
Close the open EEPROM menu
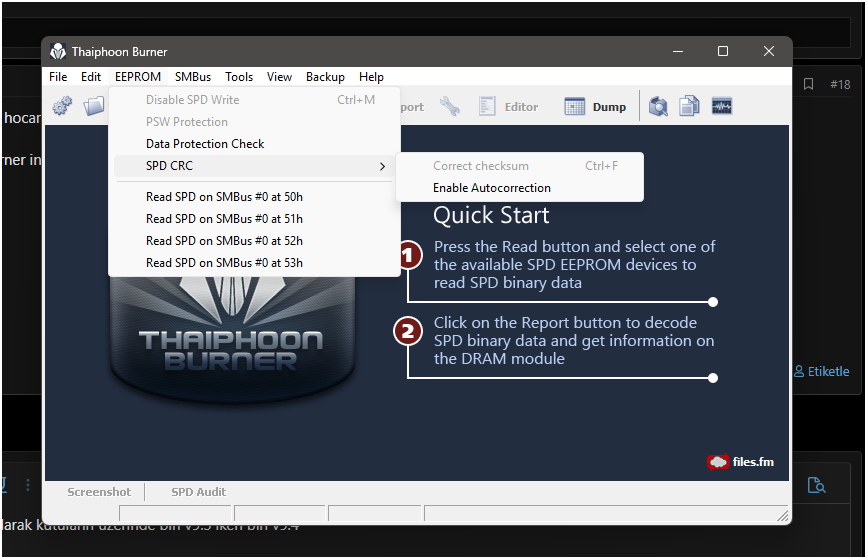click(138, 77)
